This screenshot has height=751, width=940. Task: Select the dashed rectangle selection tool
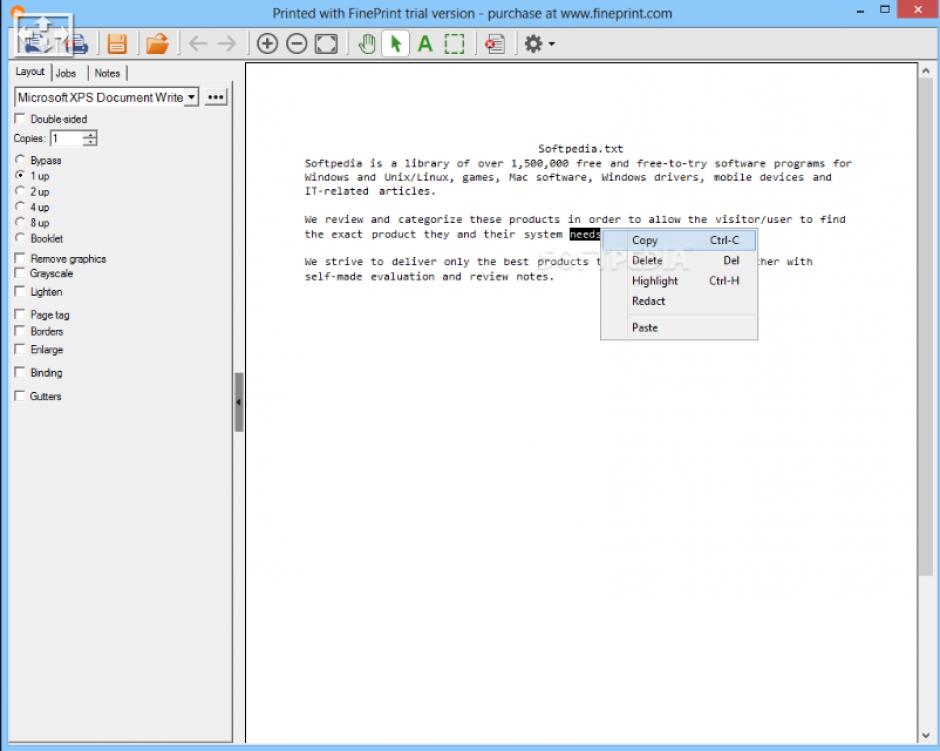coord(454,44)
